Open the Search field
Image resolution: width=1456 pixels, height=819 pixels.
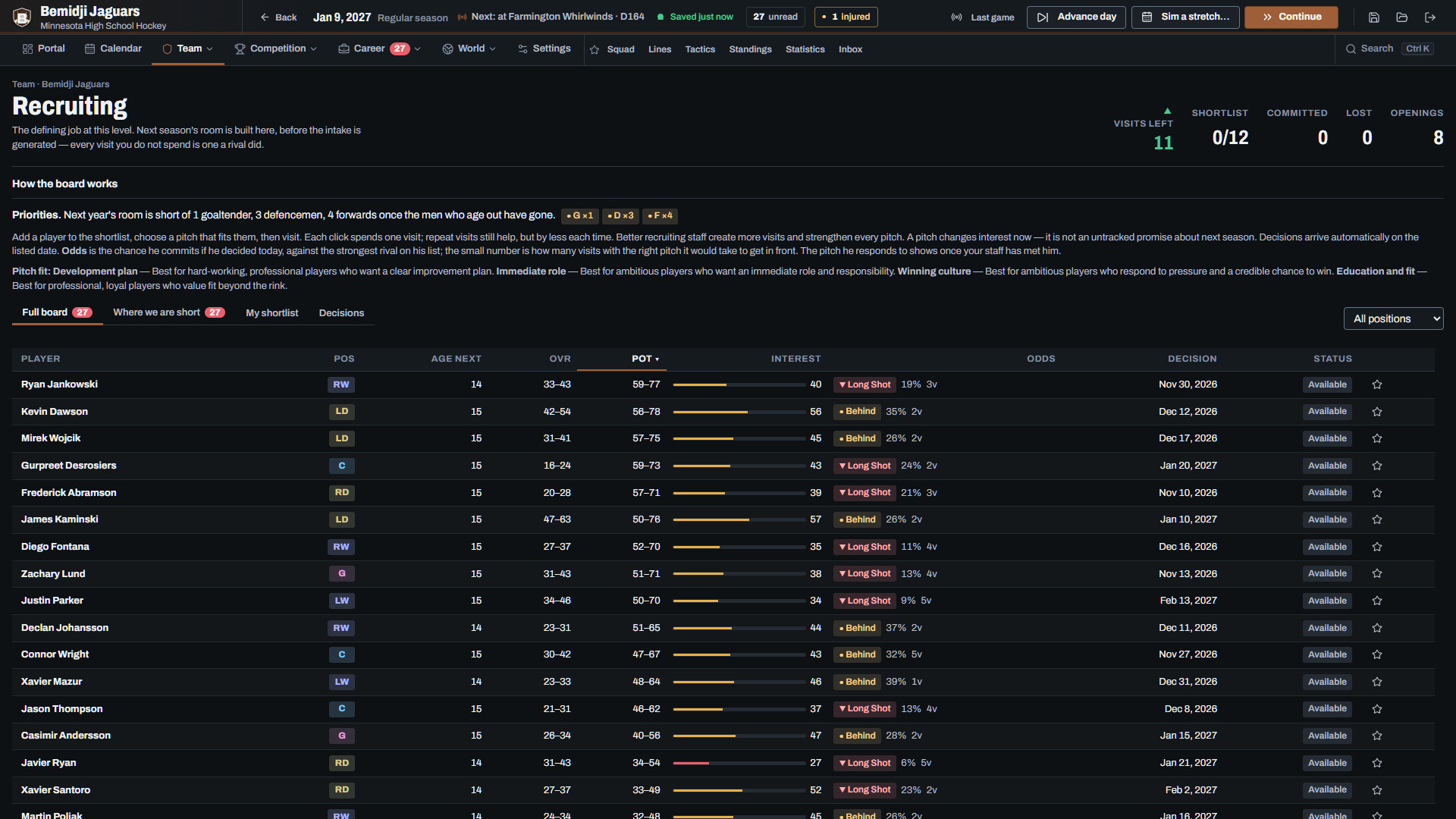point(1389,49)
